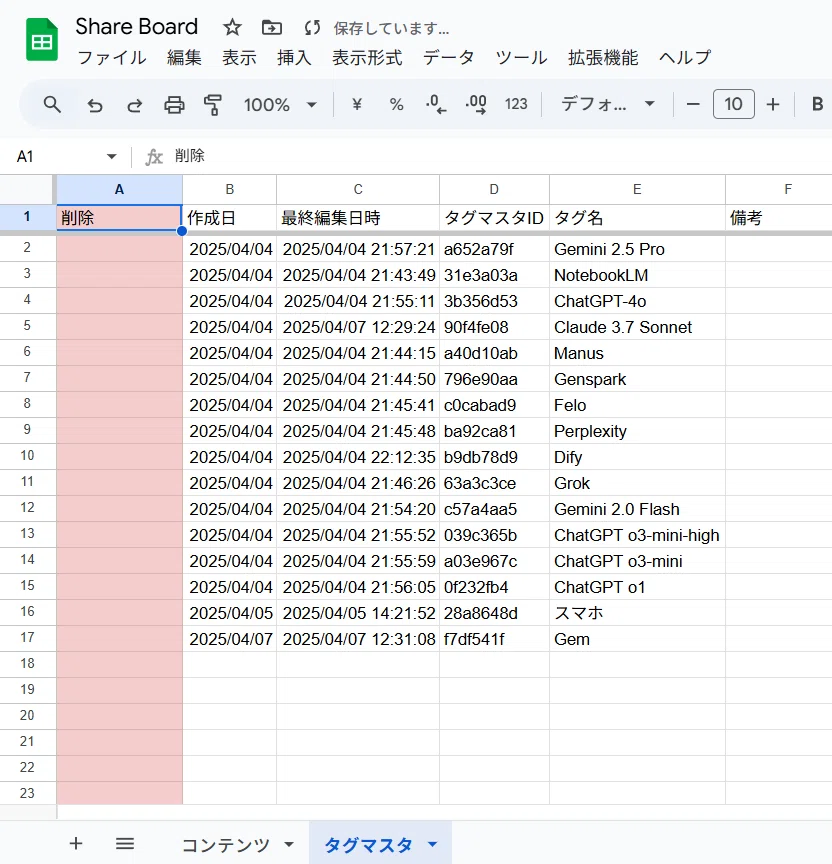The image size is (832, 864).
Task: Star the Share Board document
Action: [232, 27]
